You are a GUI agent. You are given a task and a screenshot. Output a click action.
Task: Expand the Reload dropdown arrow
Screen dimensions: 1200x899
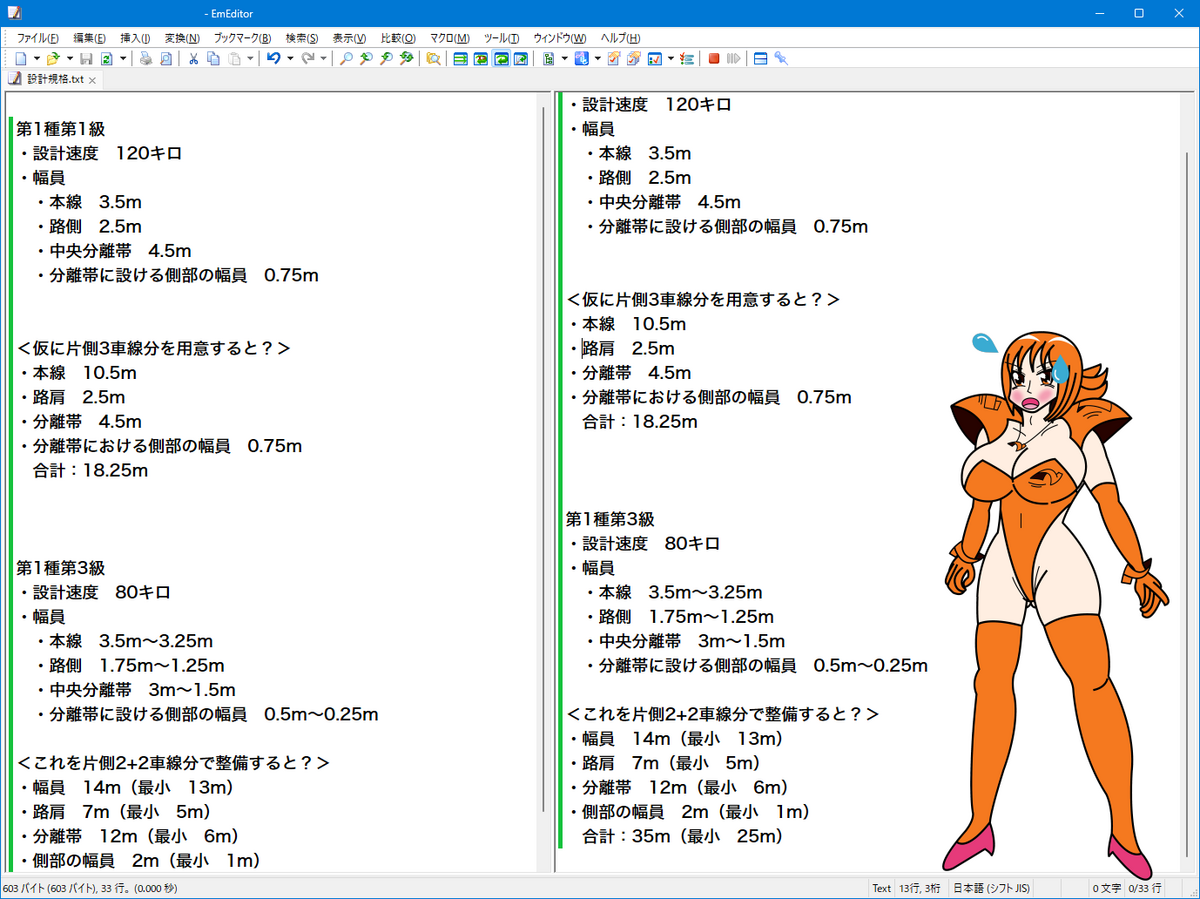click(x=123, y=59)
